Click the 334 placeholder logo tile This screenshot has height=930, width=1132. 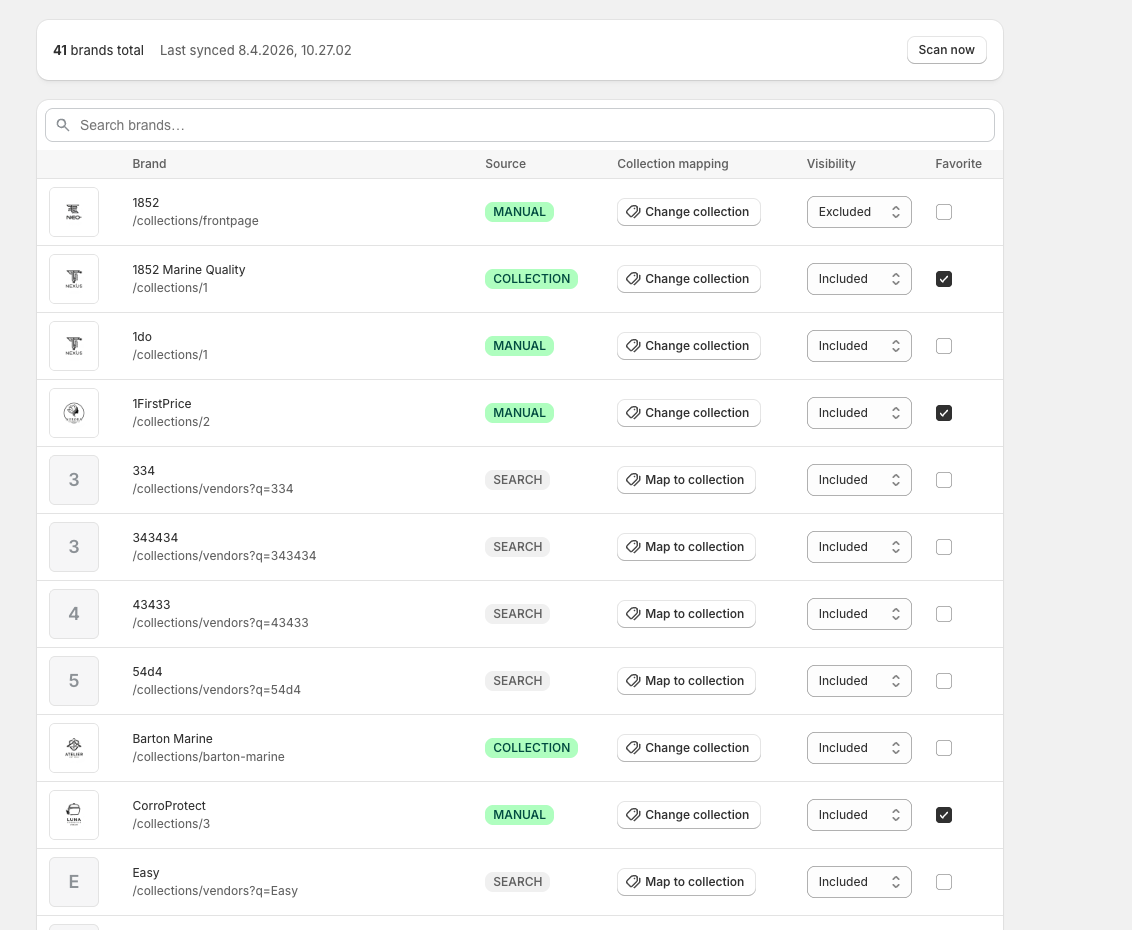point(74,480)
